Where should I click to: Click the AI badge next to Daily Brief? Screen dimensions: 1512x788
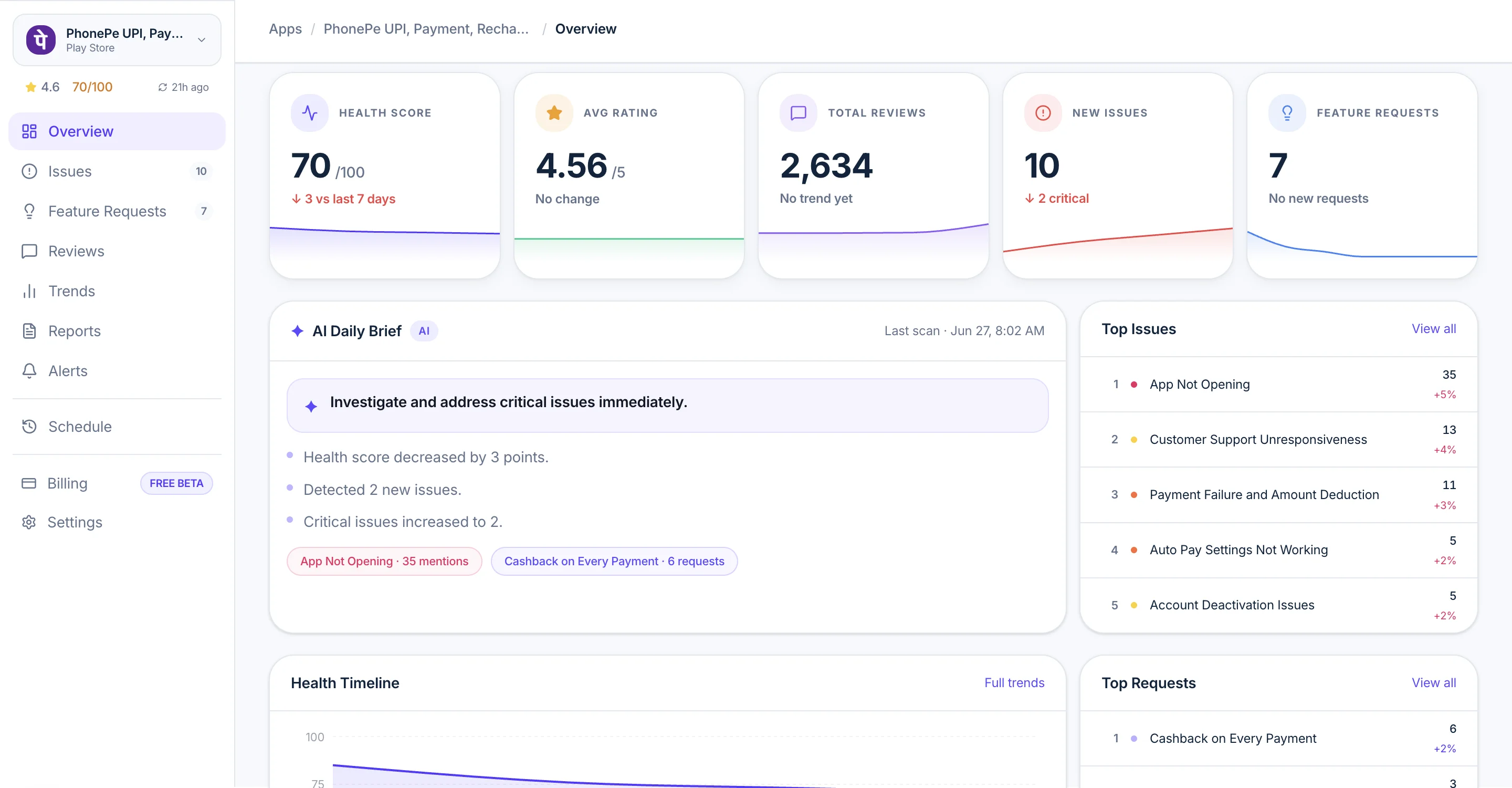(424, 330)
